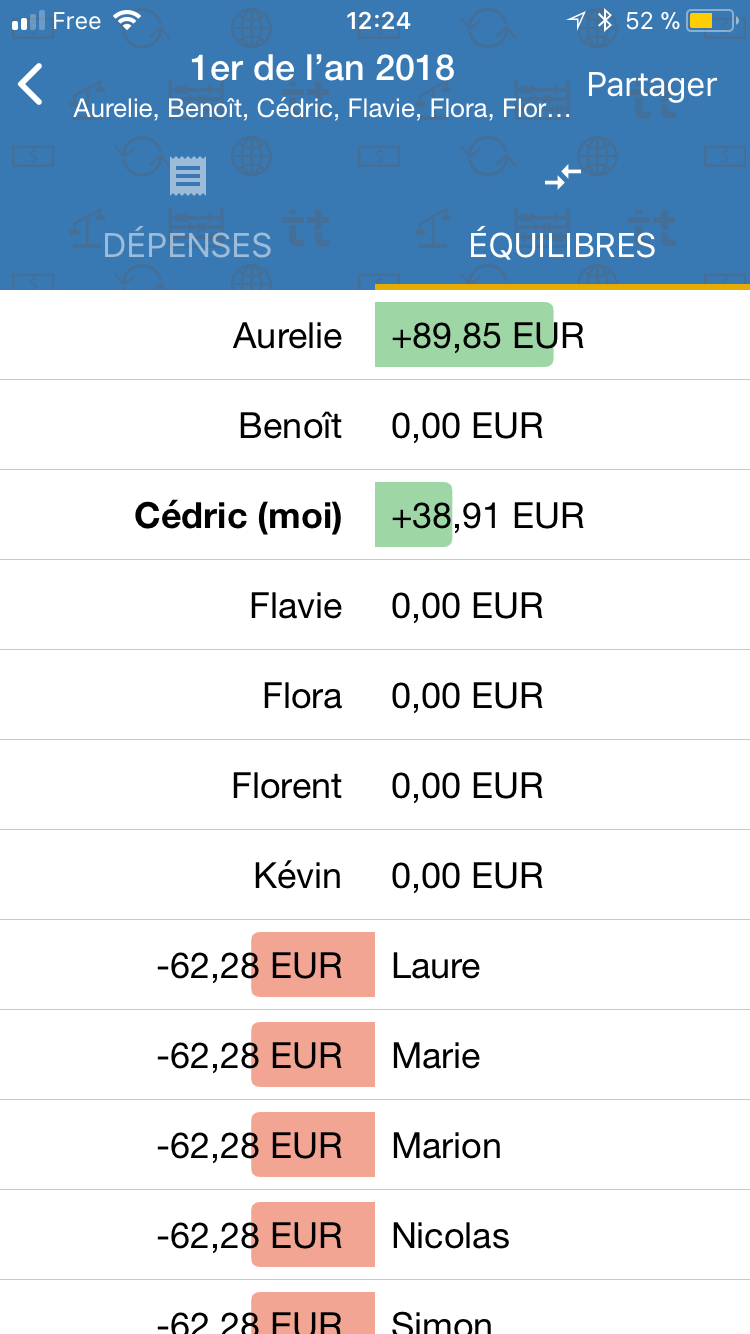This screenshot has width=750, height=1334.
Task: Tap the back arrow icon
Action: point(31,85)
